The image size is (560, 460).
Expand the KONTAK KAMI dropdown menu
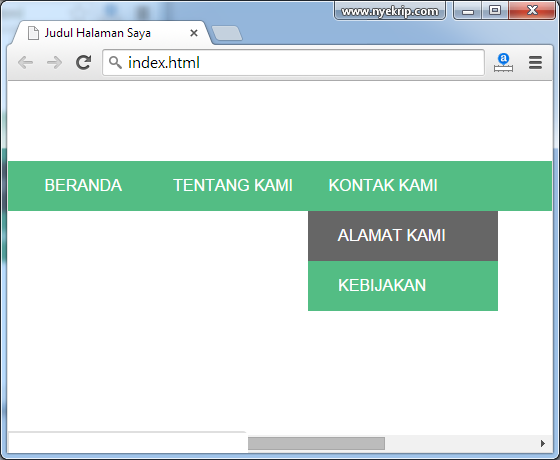coord(383,185)
